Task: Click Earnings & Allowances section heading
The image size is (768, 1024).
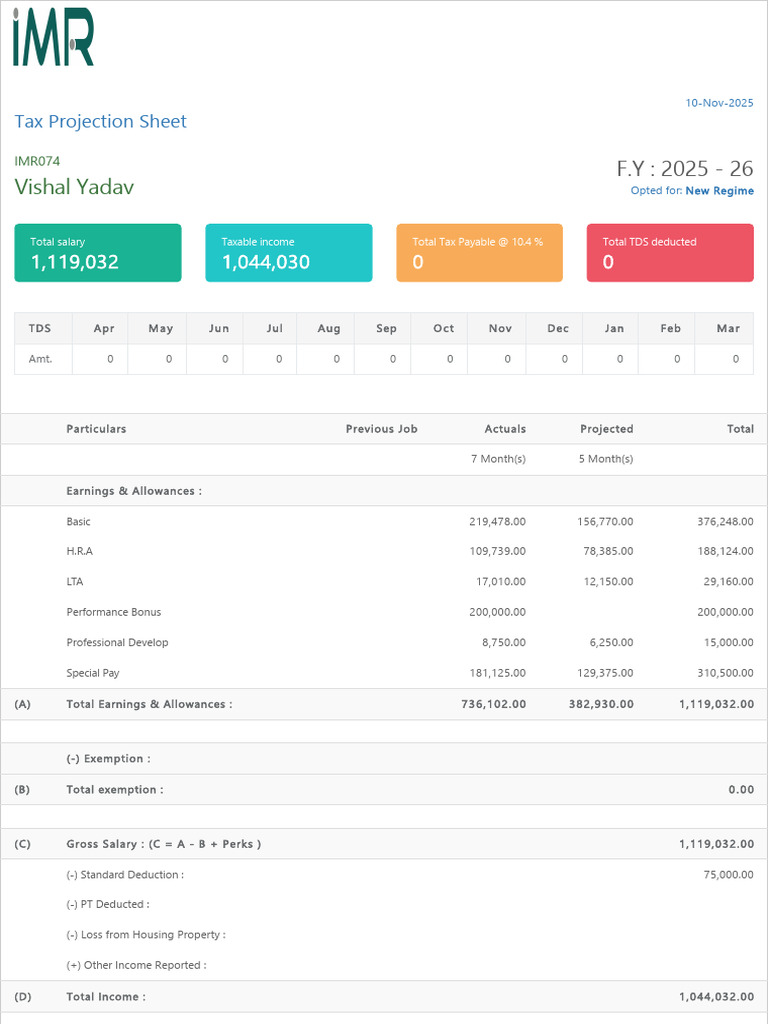Action: pos(134,491)
